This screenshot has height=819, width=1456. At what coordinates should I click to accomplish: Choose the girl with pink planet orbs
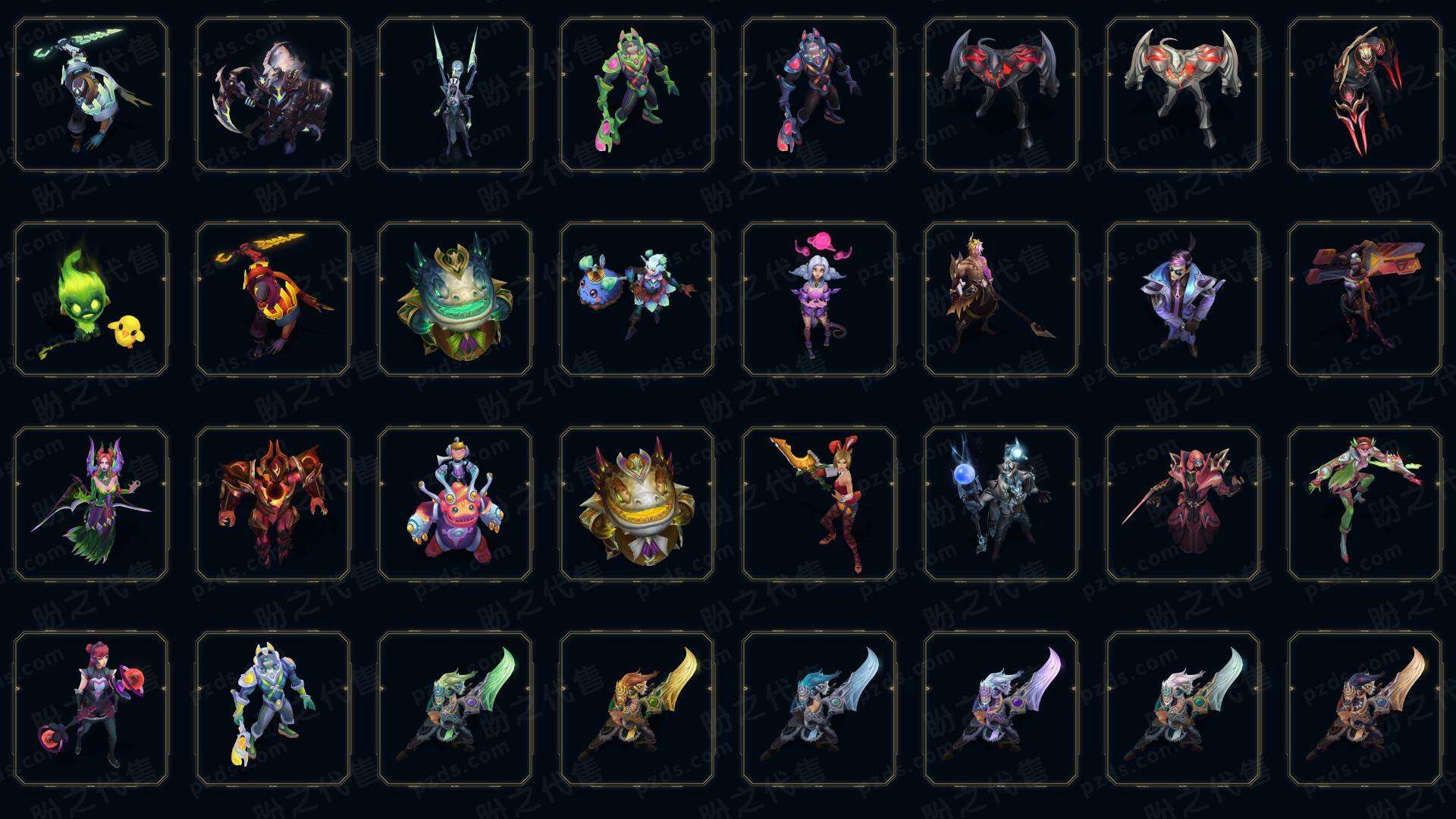click(x=91, y=708)
